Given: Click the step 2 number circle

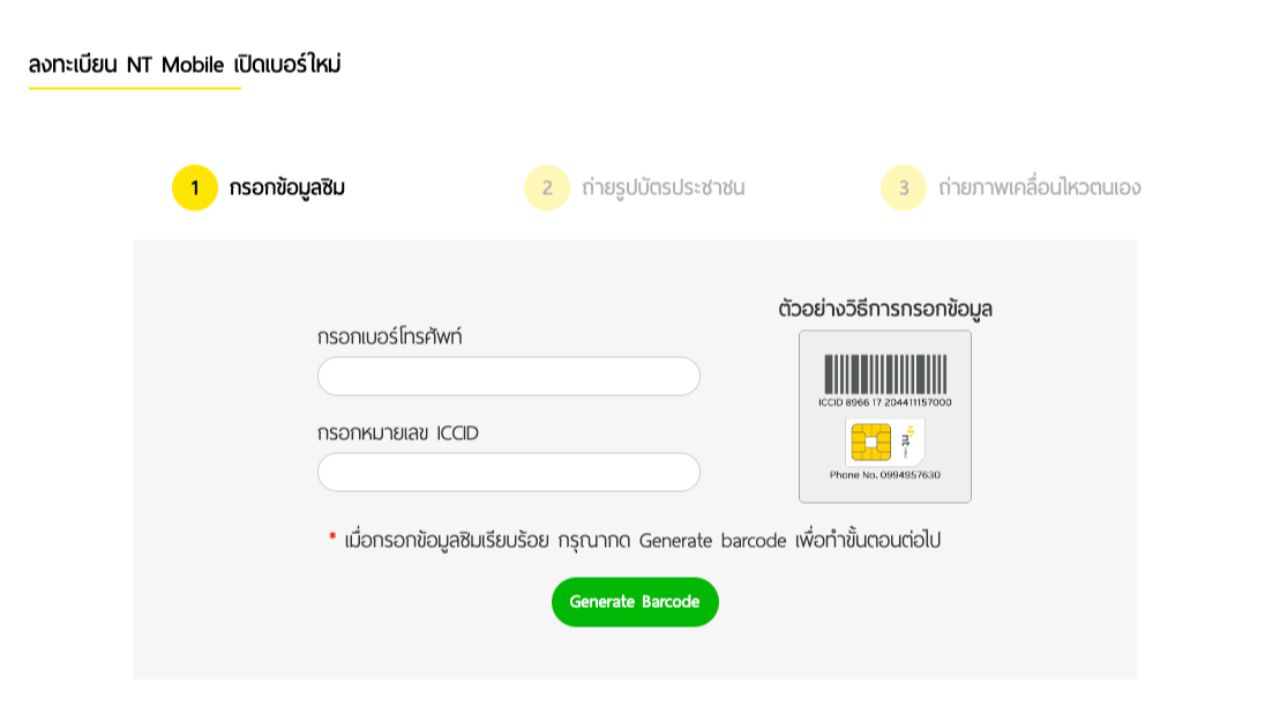Looking at the screenshot, I should click(x=547, y=188).
